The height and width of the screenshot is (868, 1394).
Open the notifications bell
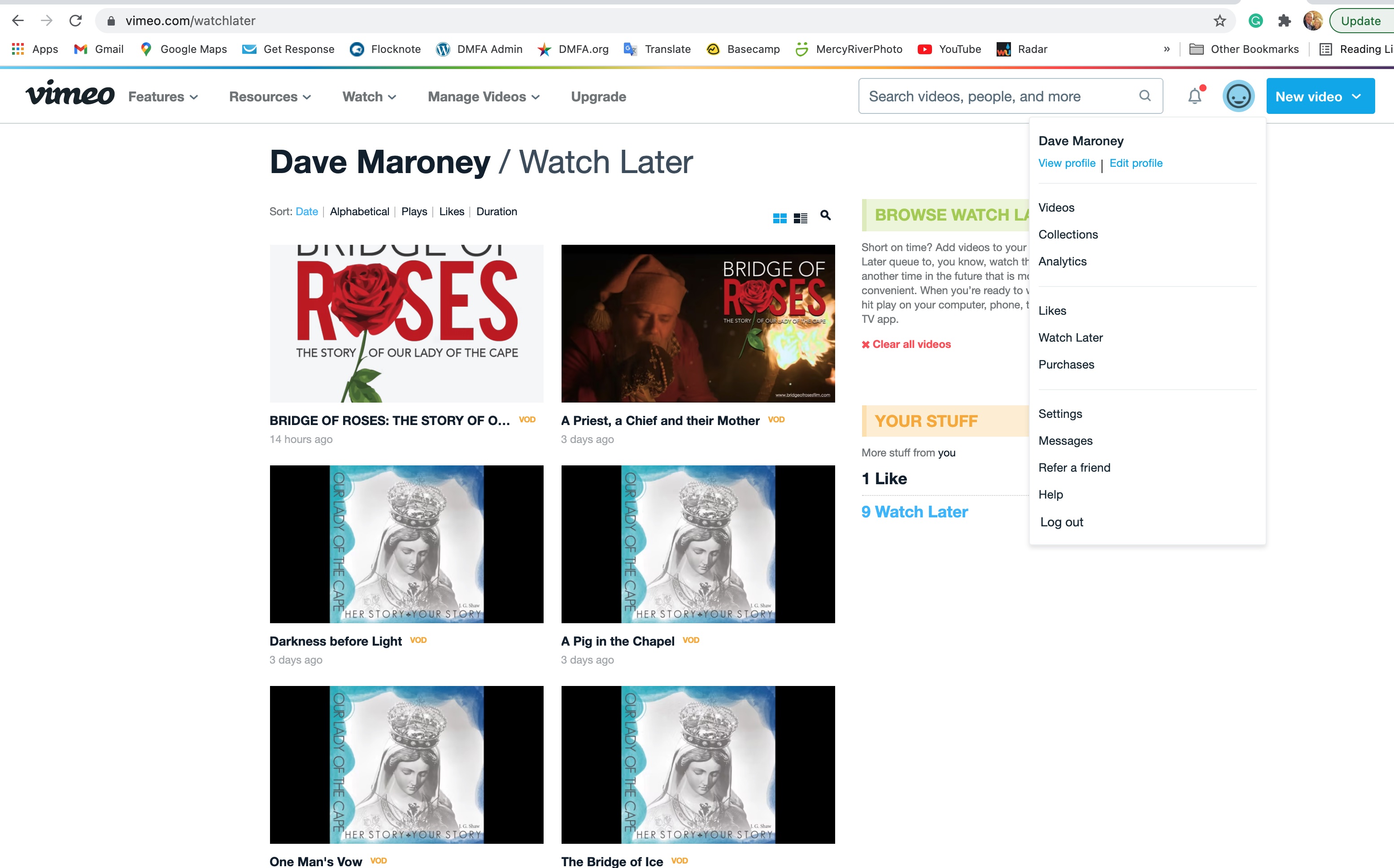[1195, 96]
